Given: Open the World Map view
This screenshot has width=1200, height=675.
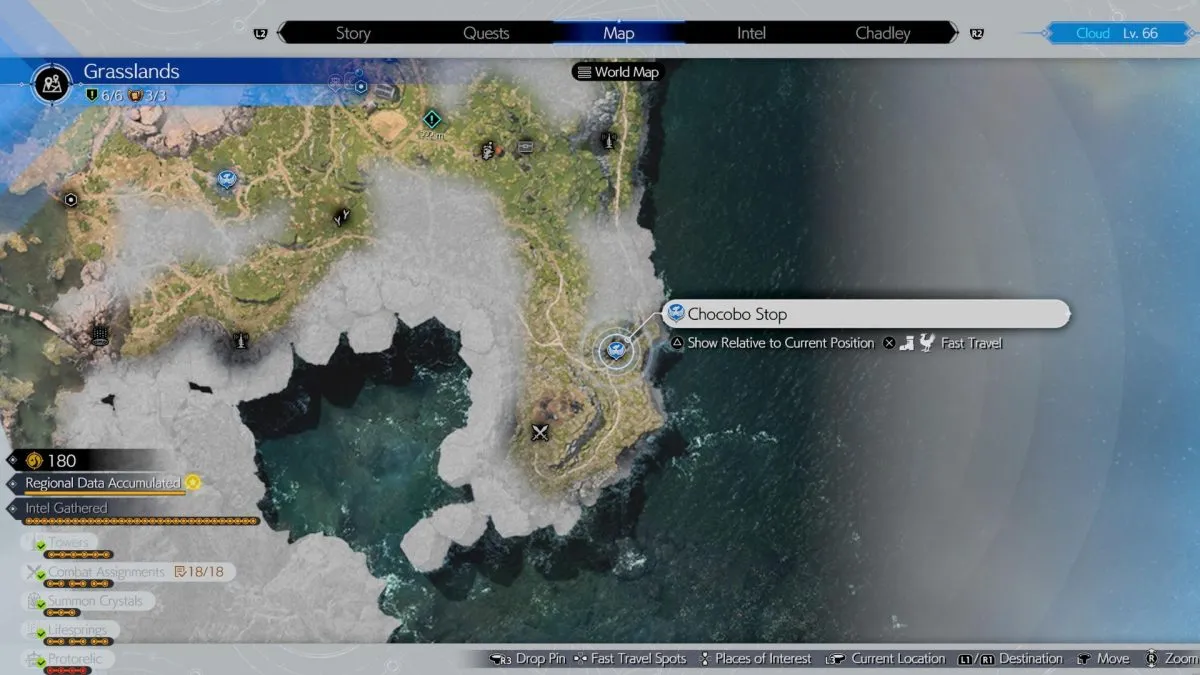Looking at the screenshot, I should (617, 72).
